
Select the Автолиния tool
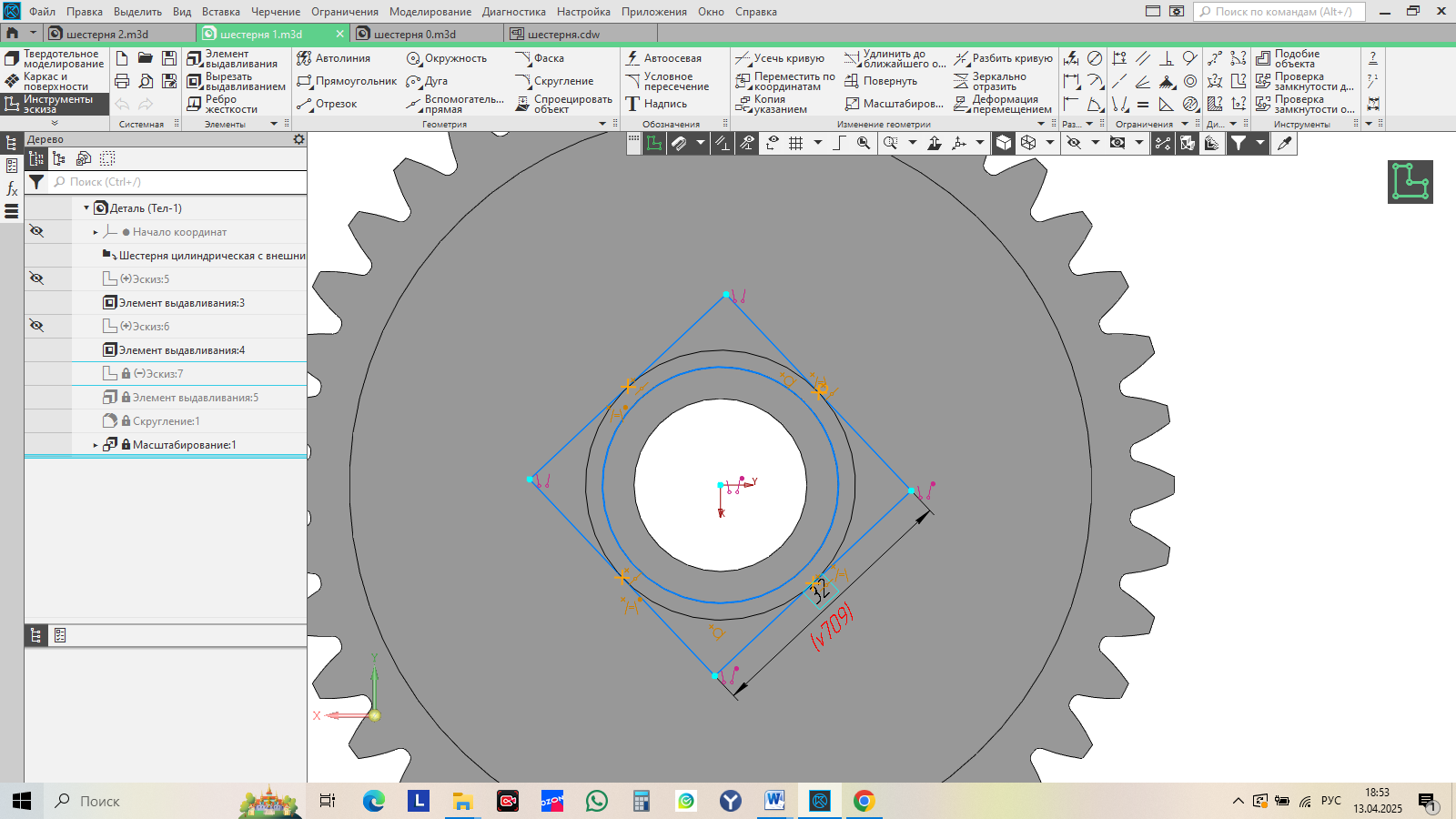[334, 58]
